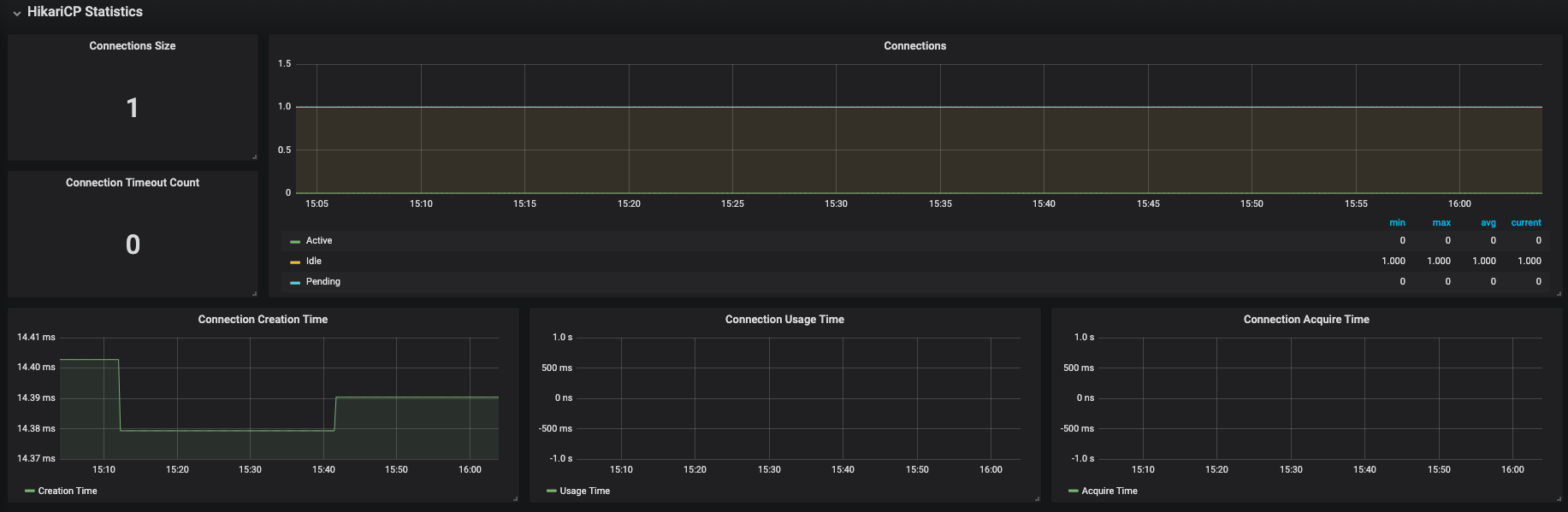Click the orange Idle series color swatch
Viewport: 1568px width, 512px height.
point(295,262)
